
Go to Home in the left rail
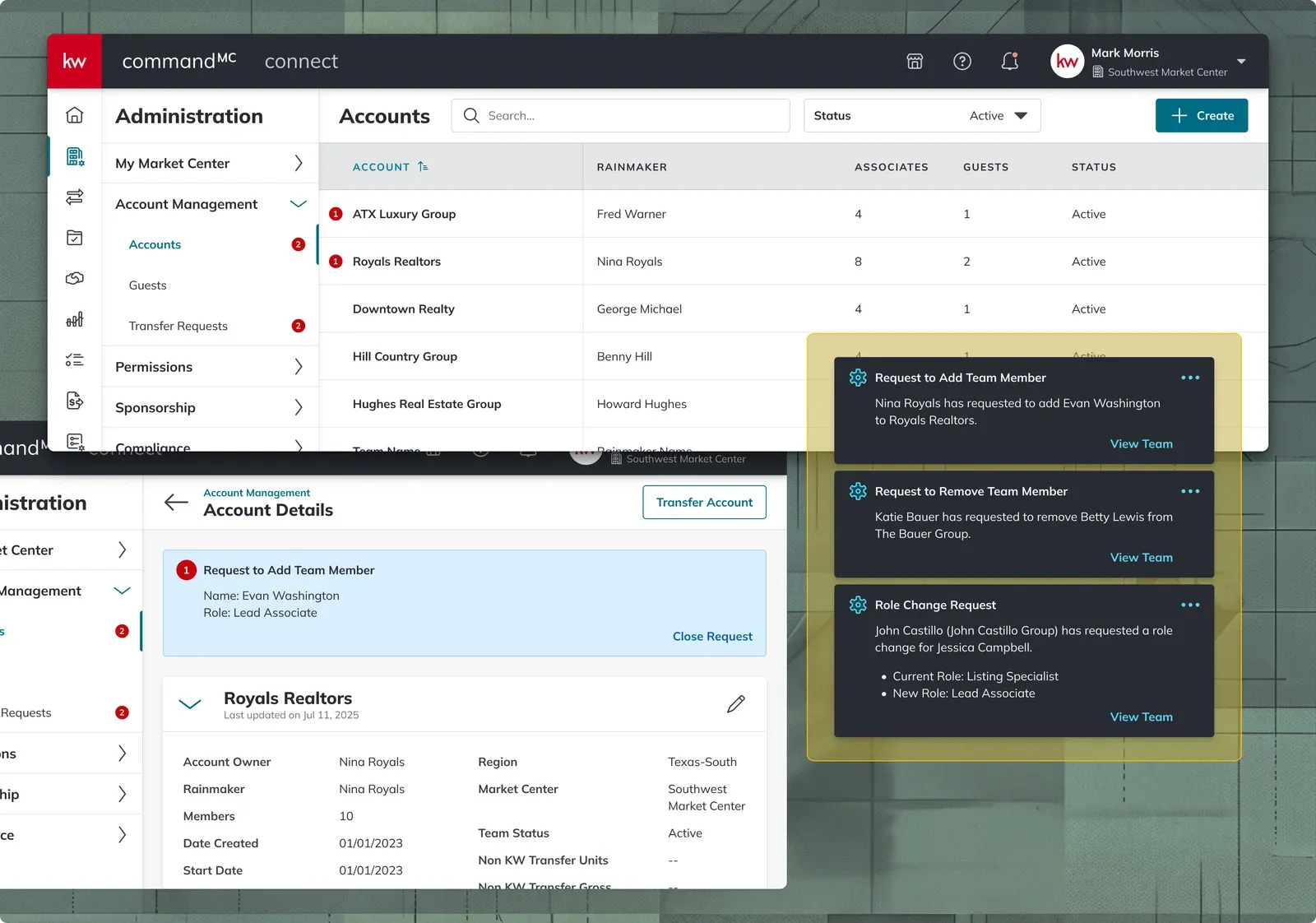74,115
